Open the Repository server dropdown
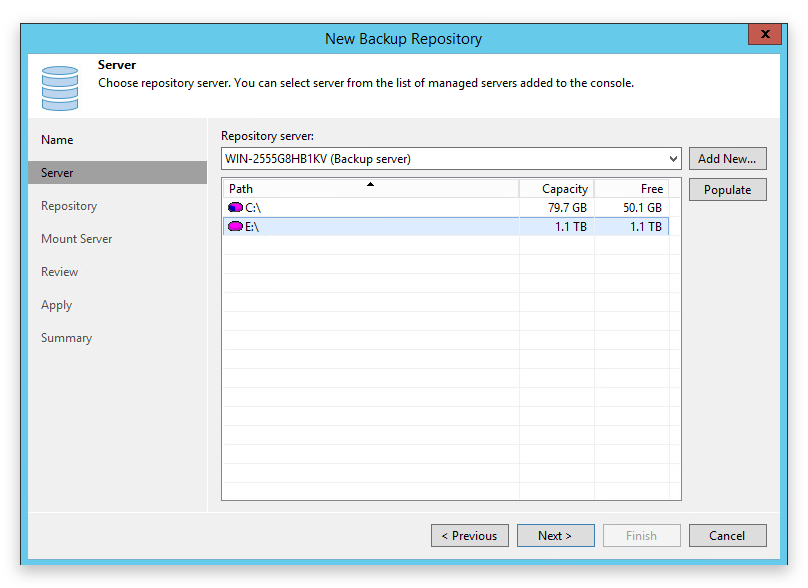808x588 pixels. [673, 159]
